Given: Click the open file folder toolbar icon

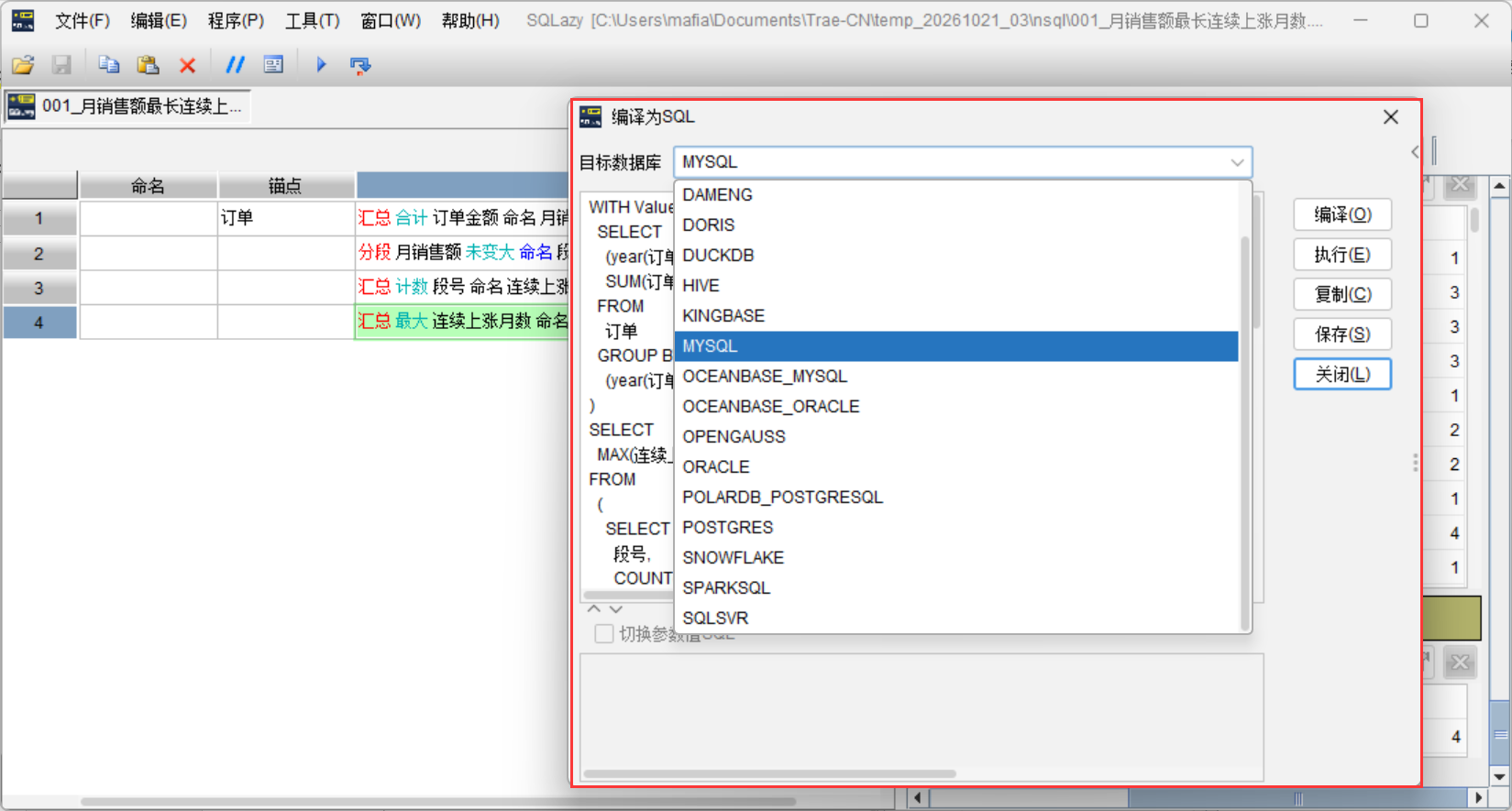Looking at the screenshot, I should coord(23,64).
